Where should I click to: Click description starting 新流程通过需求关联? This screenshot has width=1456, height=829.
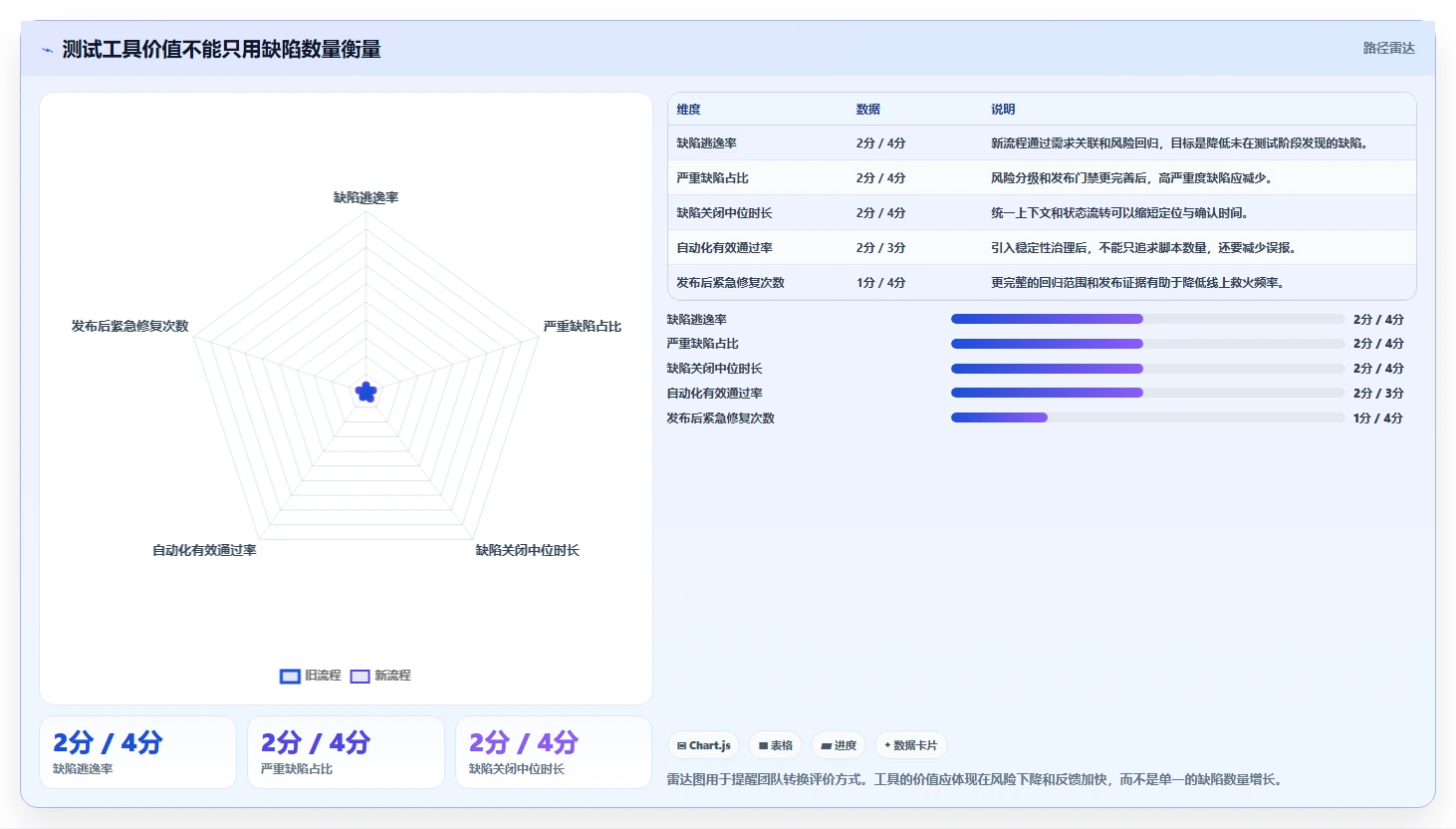1180,143
